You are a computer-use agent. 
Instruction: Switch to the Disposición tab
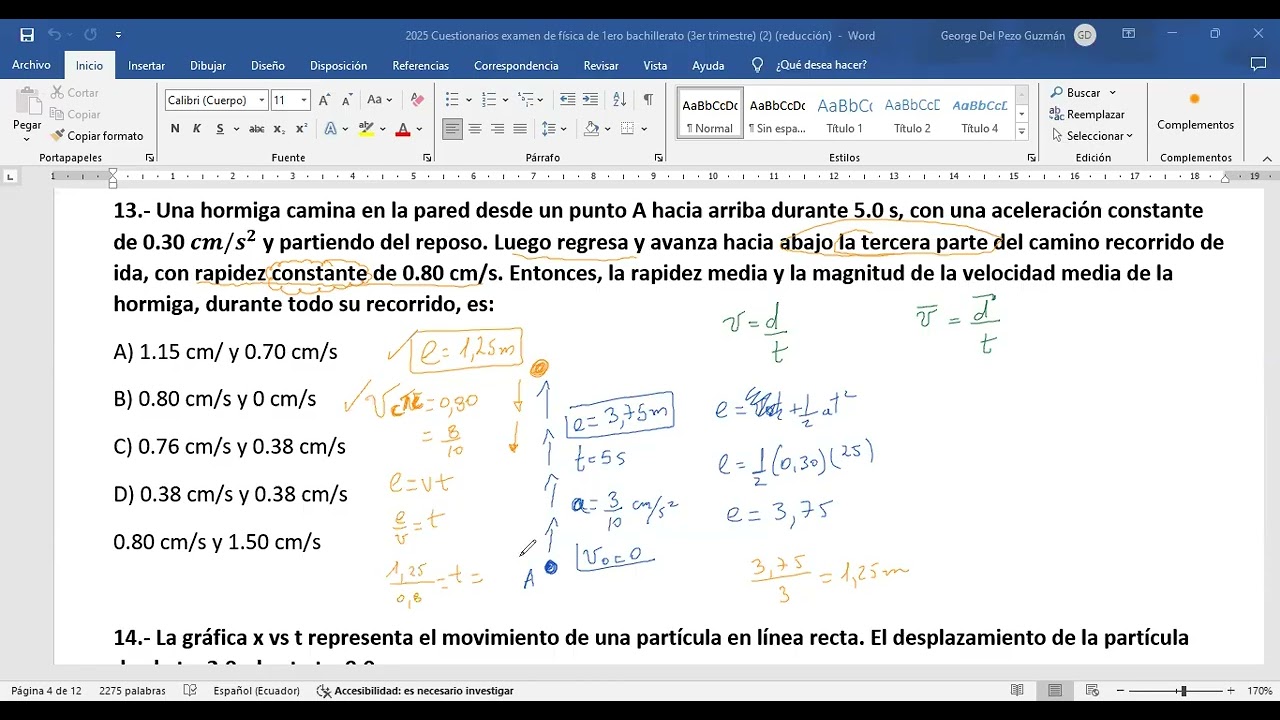pos(338,65)
